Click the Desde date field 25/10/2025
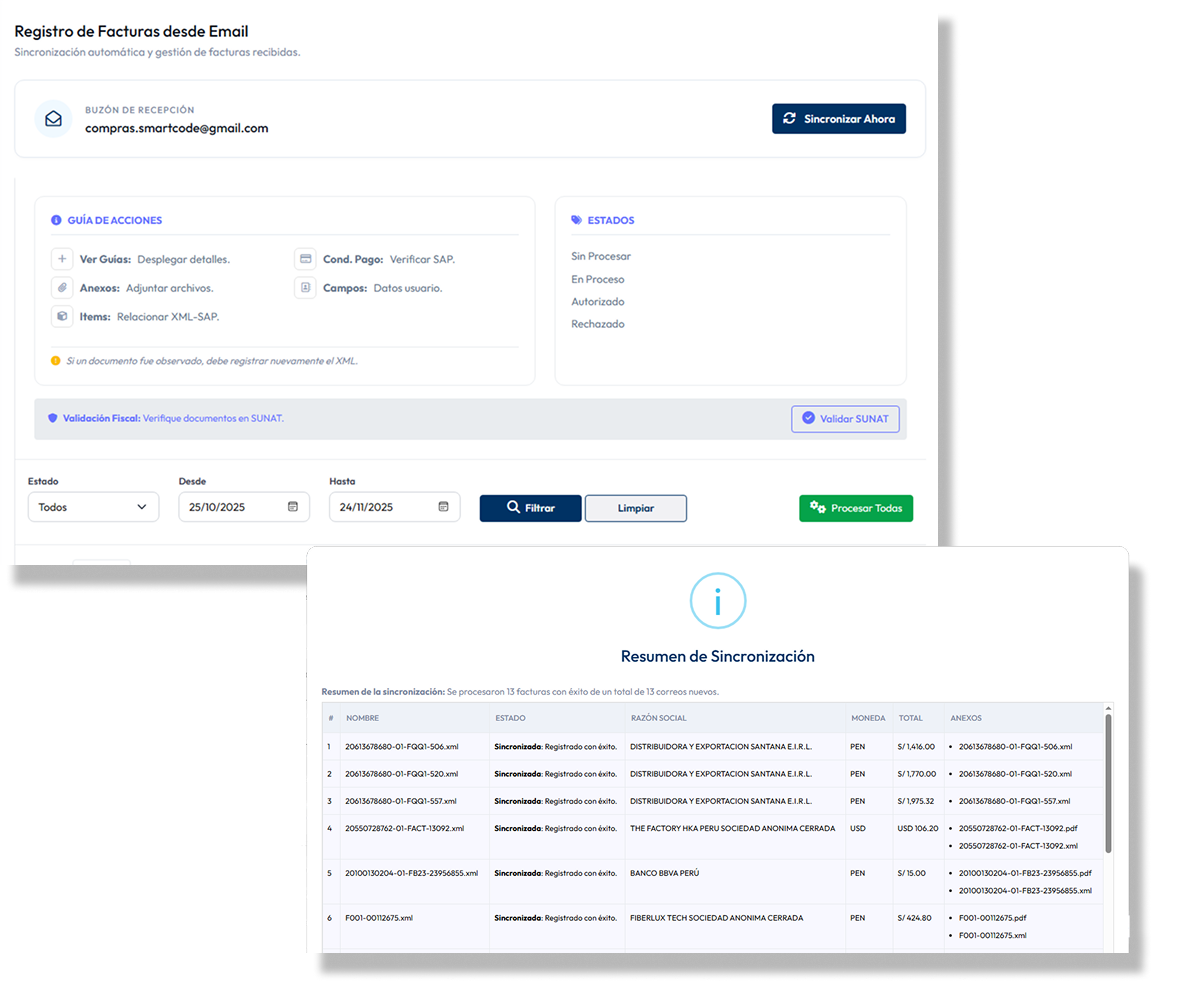The height and width of the screenshot is (982, 1188). [x=230, y=507]
